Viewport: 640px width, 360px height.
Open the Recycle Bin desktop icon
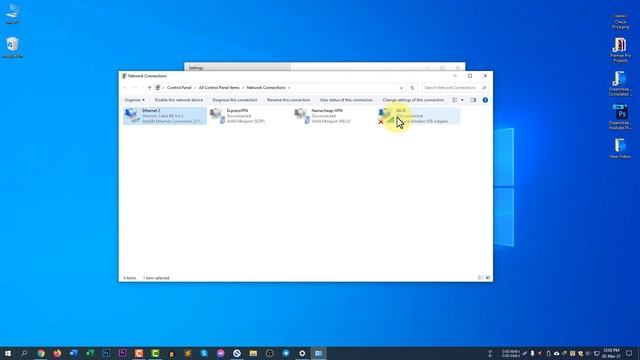[x=13, y=47]
